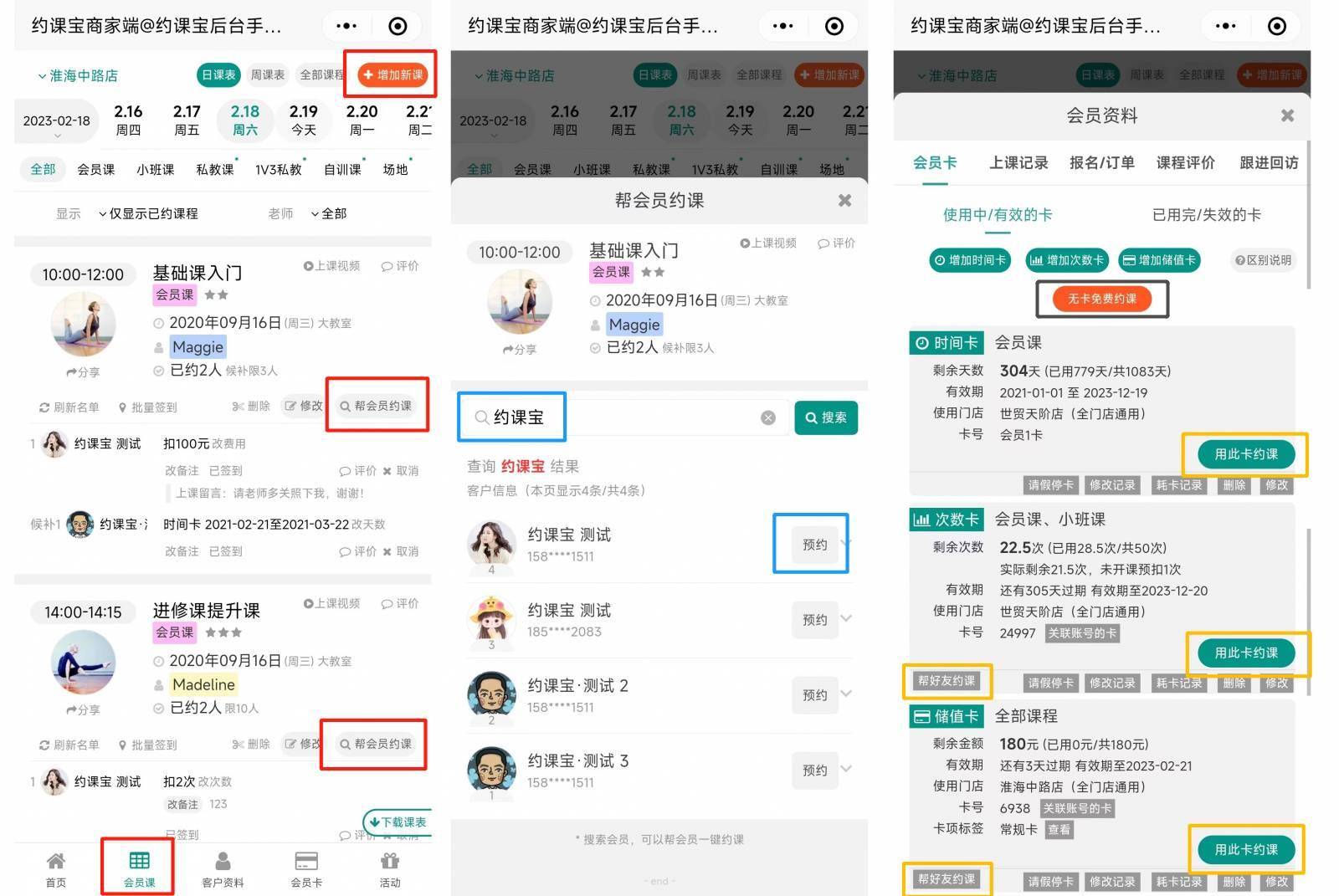
Task: Open 首页 home icon in bottom navigation
Action: click(x=55, y=869)
